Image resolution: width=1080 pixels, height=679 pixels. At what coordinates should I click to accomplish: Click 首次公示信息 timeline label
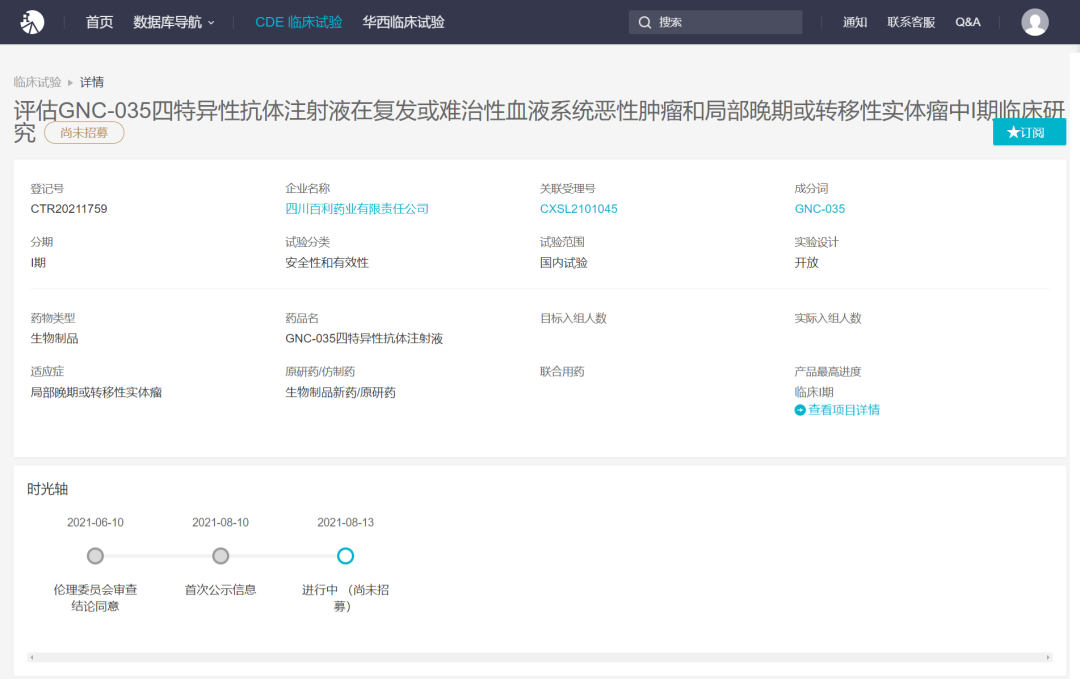(x=220, y=589)
